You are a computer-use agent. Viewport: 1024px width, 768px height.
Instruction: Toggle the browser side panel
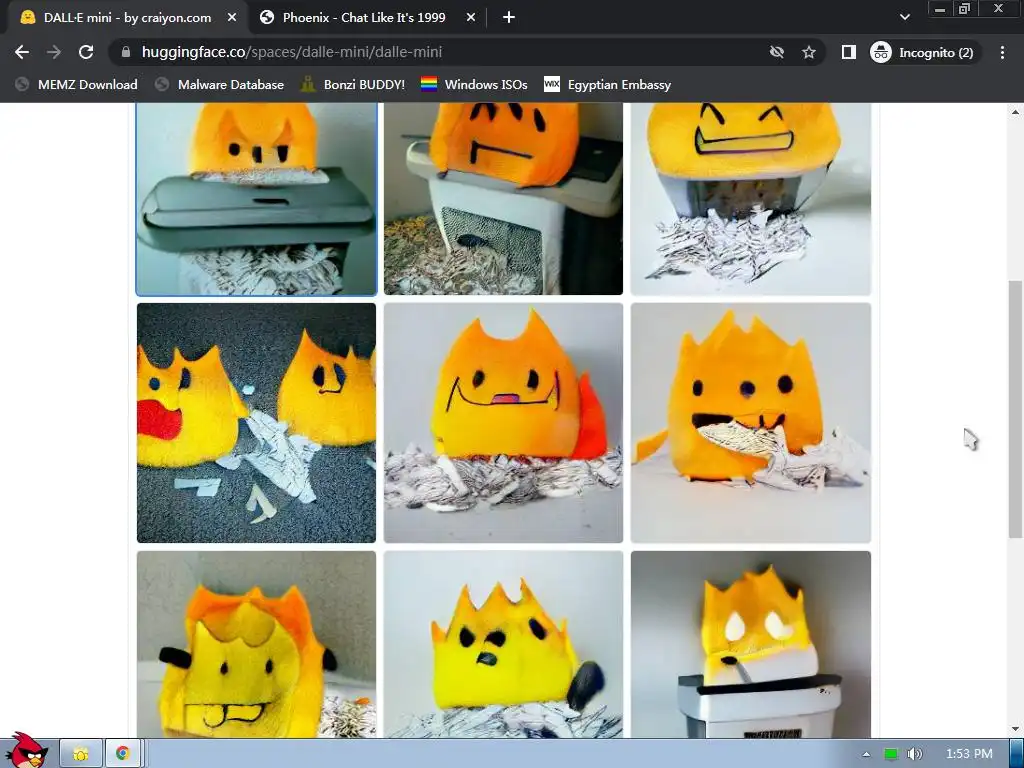pyautogui.click(x=848, y=52)
